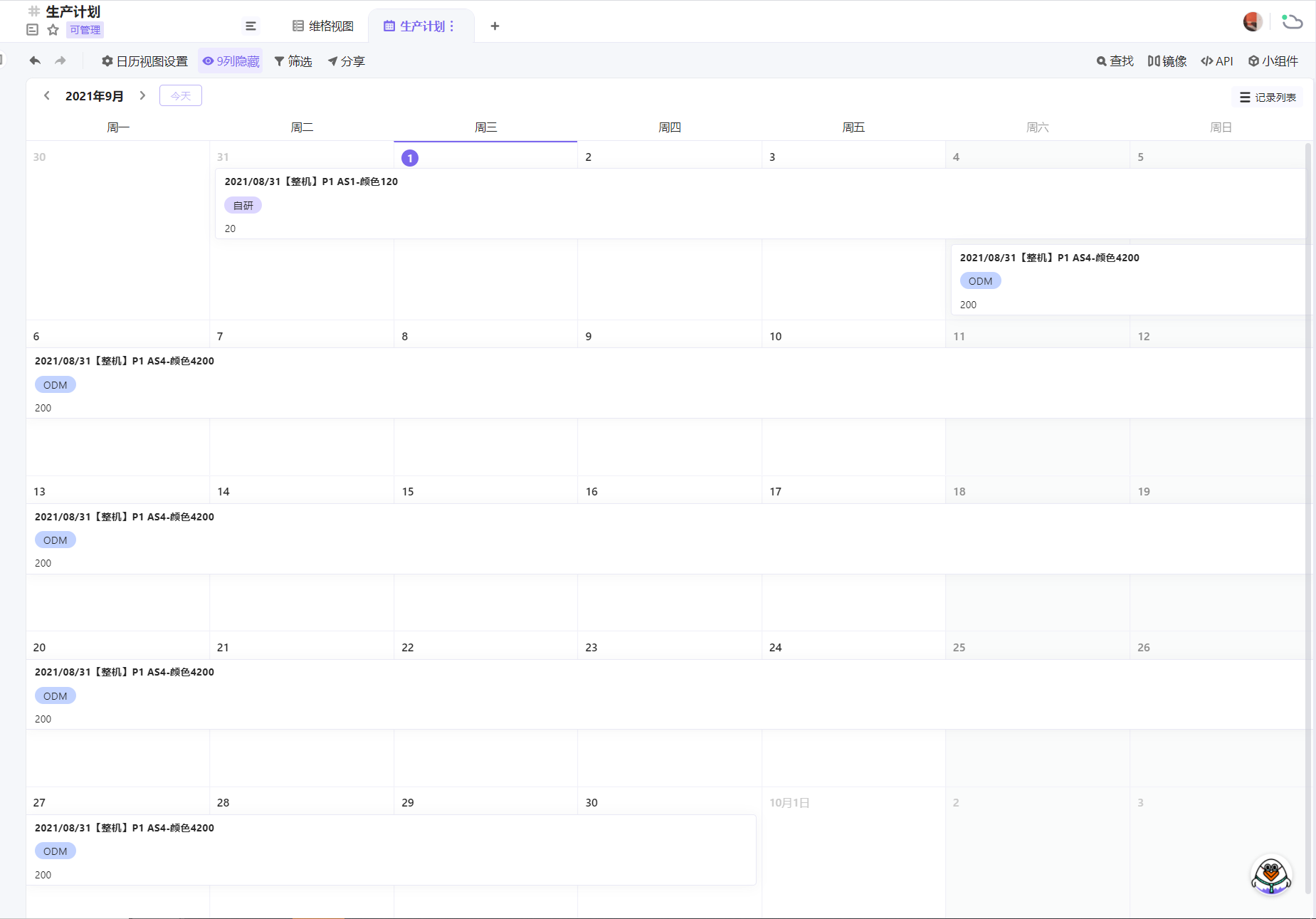Open 日历视图设置 calendar settings
The height and width of the screenshot is (919, 1316).
pos(144,61)
